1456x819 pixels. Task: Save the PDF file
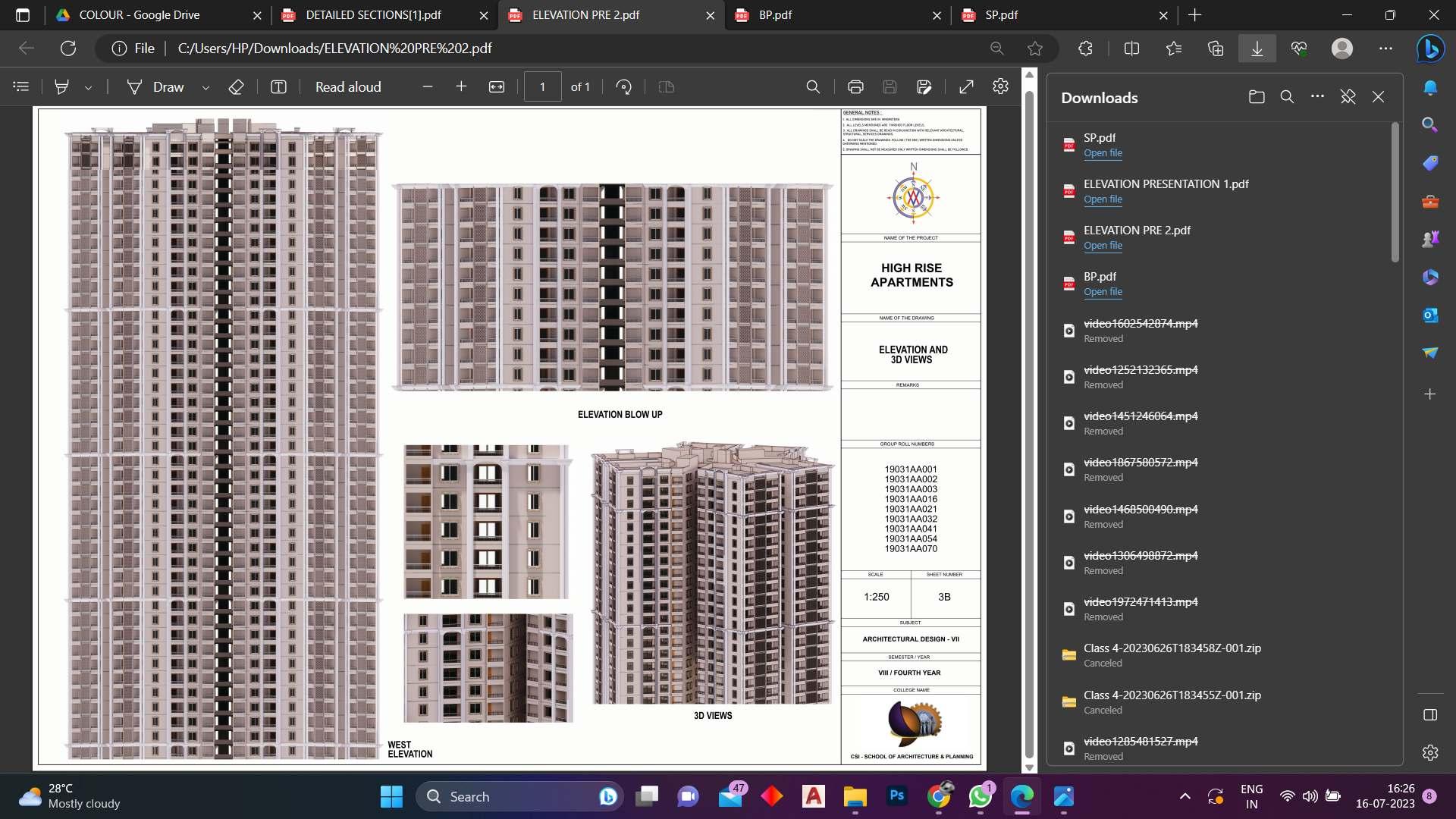(890, 86)
